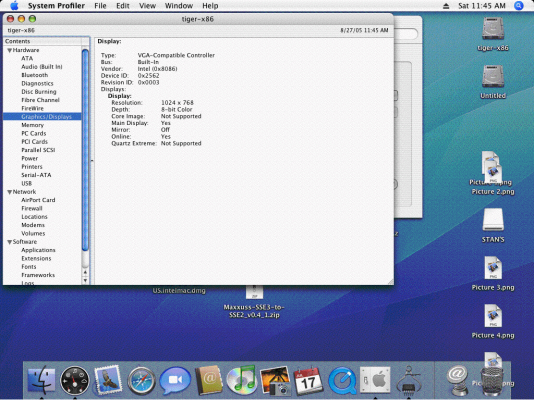Open Address Book in the Dock
This screenshot has height=400, width=534.
tap(208, 380)
